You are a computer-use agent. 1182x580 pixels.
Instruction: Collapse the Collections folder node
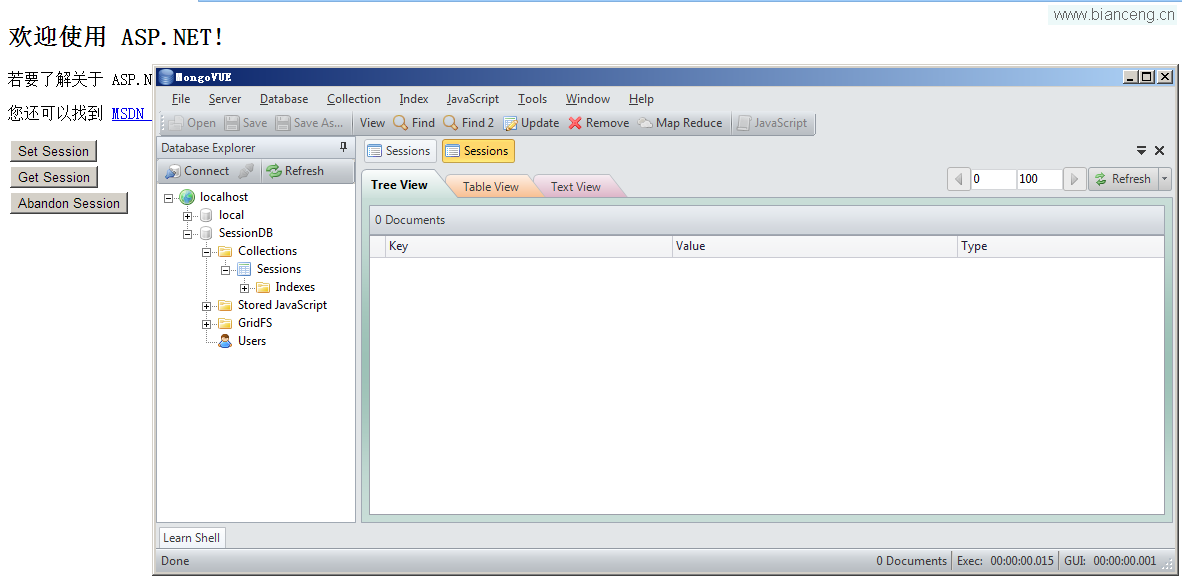[x=206, y=252]
